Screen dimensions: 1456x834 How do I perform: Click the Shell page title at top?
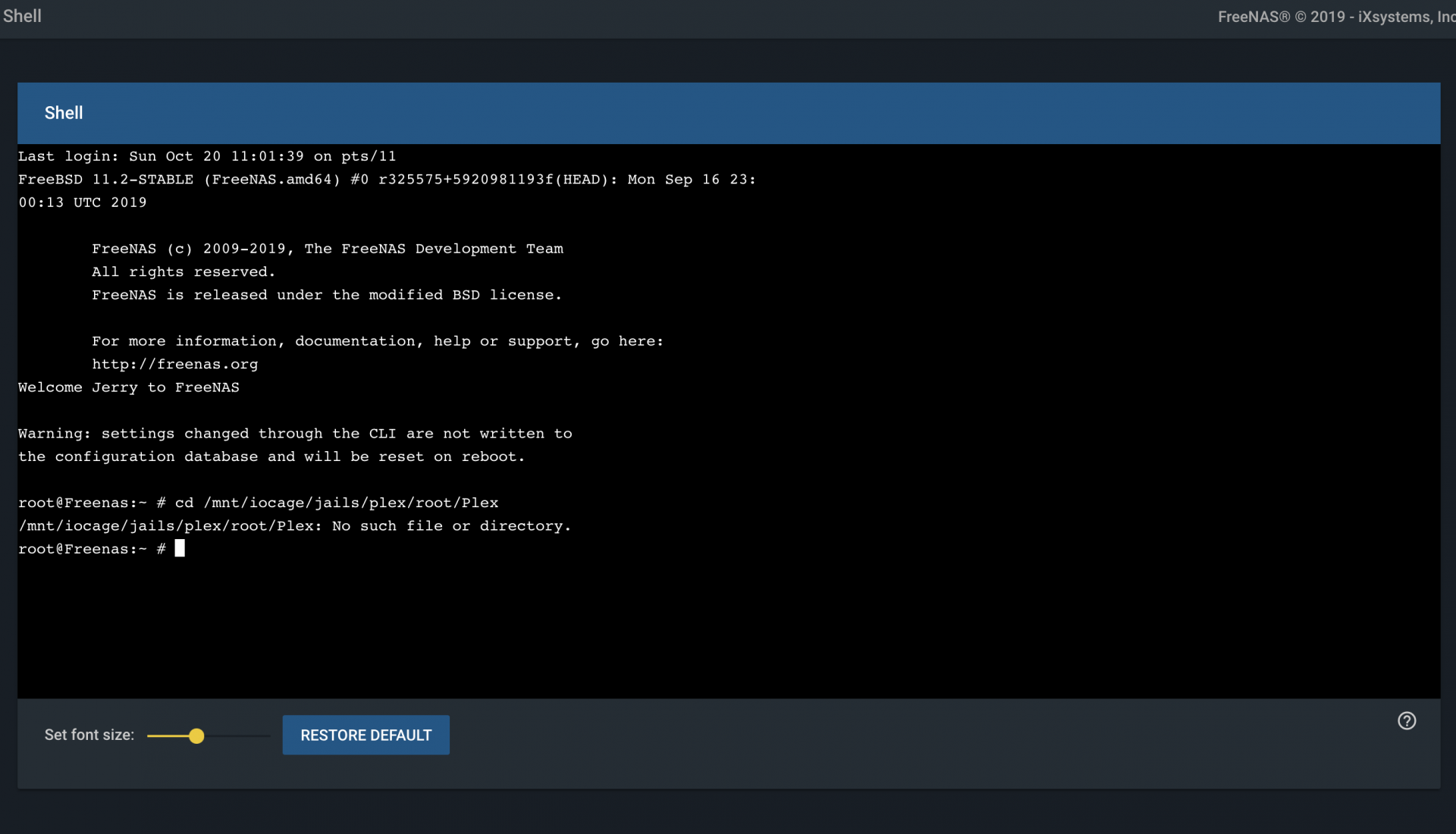[x=22, y=16]
